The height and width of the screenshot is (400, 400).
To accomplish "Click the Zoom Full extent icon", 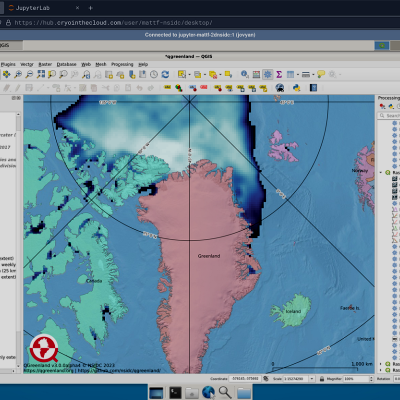I will [41, 74].
